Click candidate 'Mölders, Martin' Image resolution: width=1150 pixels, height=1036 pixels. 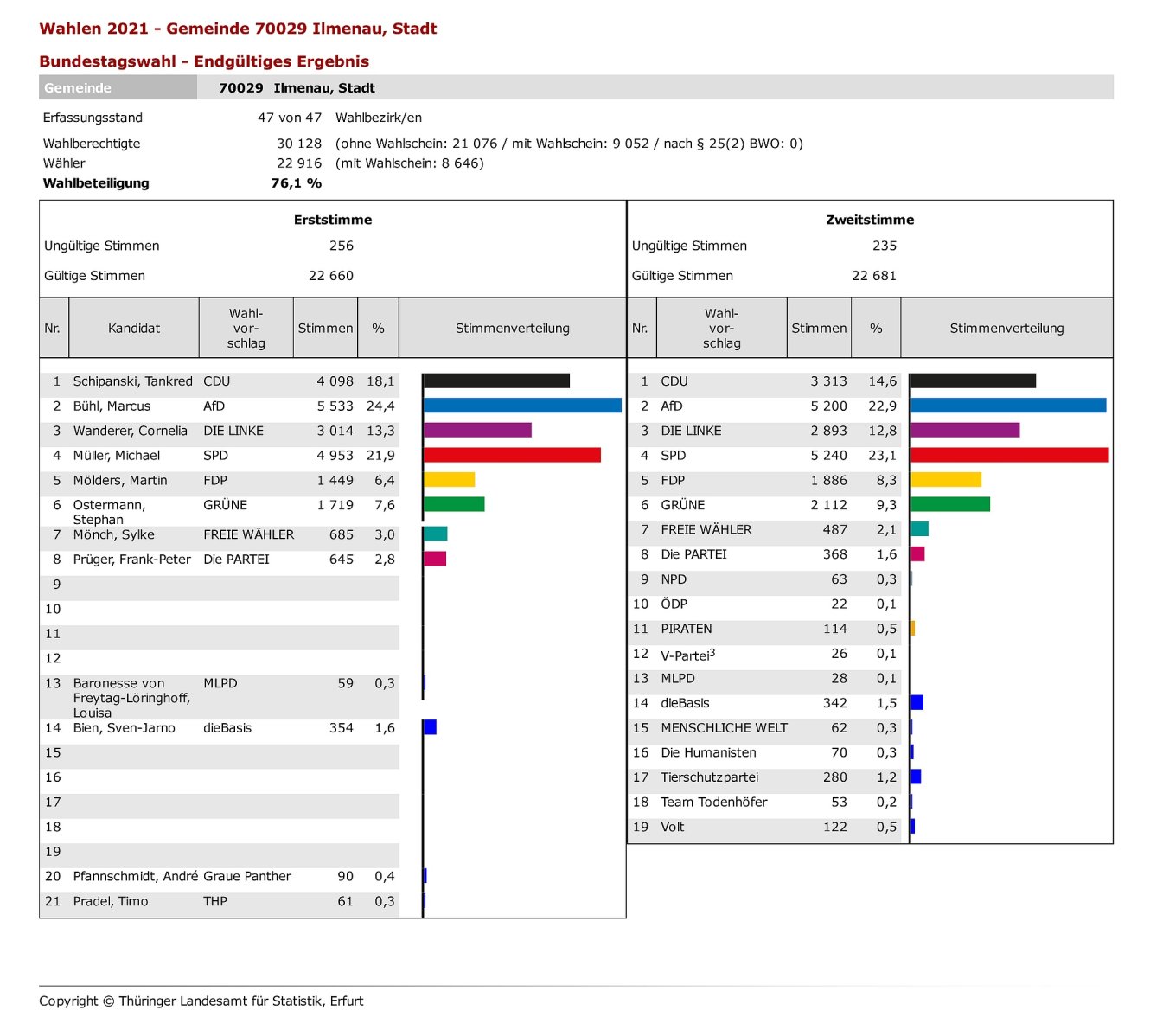point(120,481)
